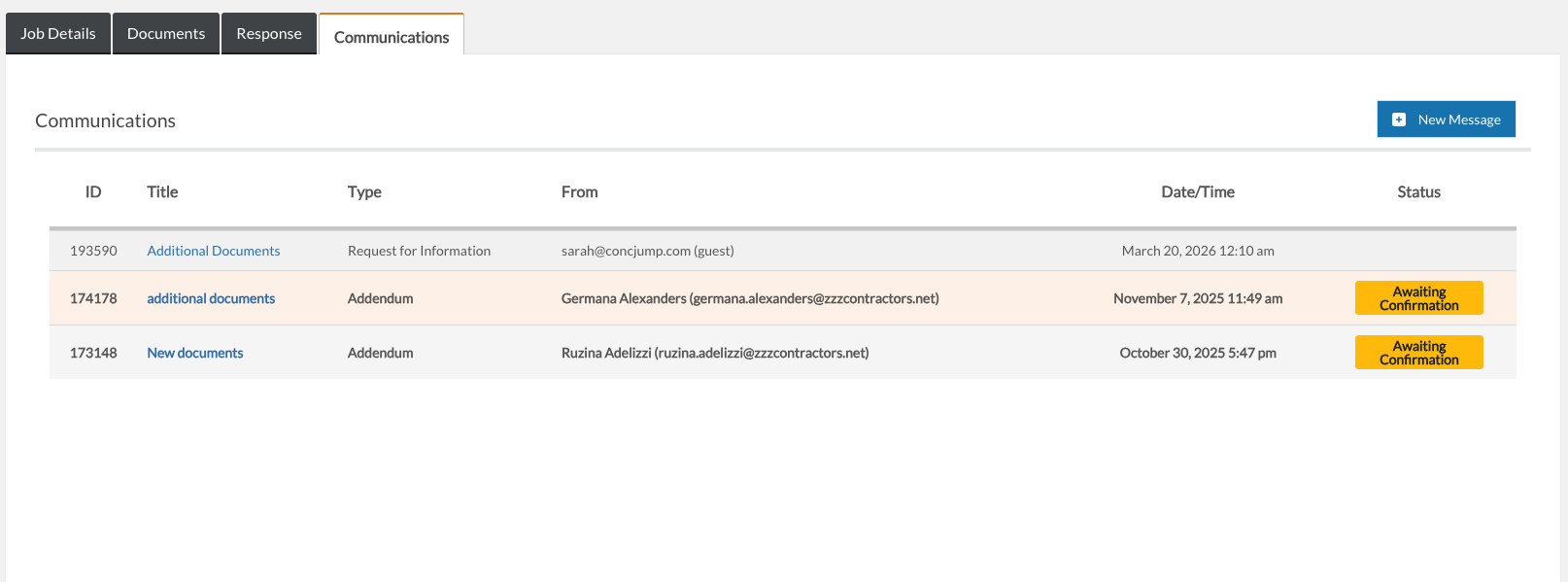Go to the Response tab
Image resolution: width=1568 pixels, height=582 pixels.
click(269, 34)
